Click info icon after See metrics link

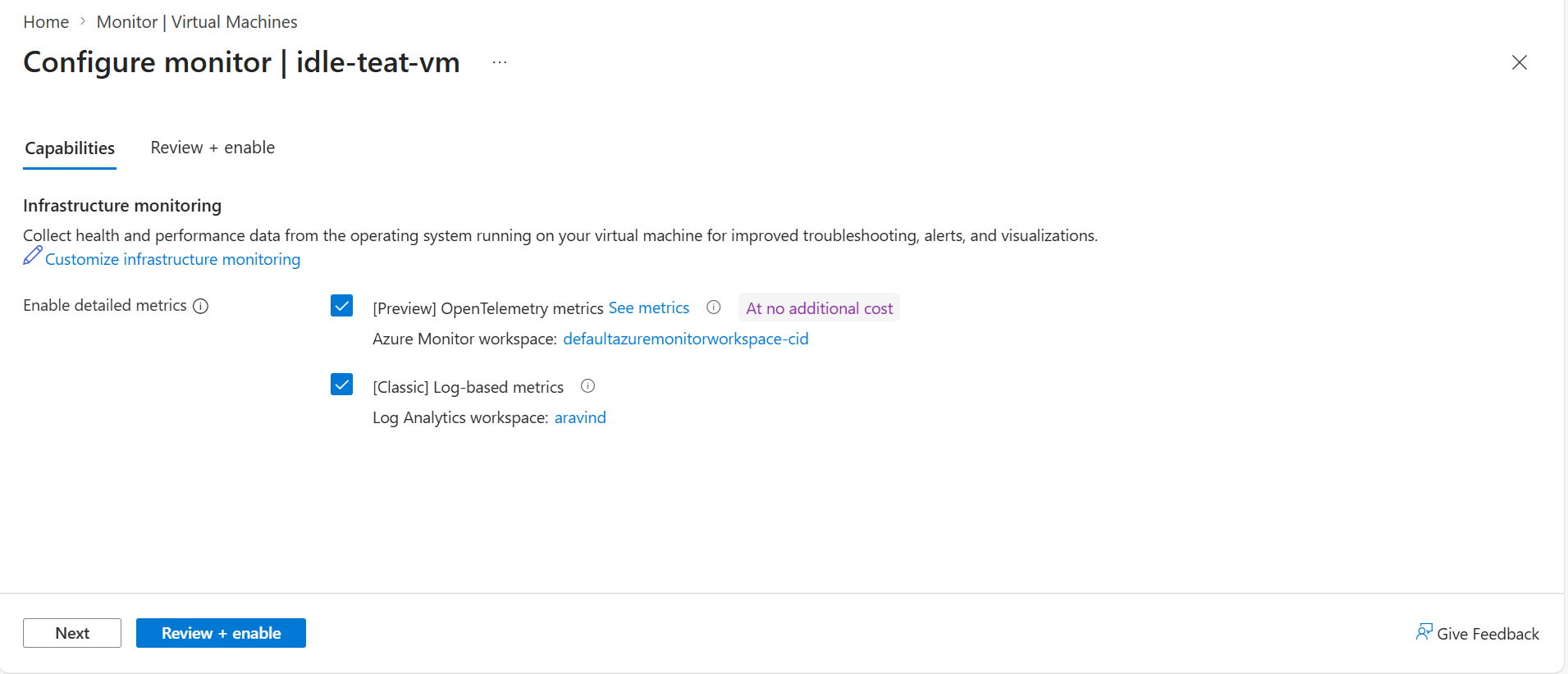(x=714, y=307)
